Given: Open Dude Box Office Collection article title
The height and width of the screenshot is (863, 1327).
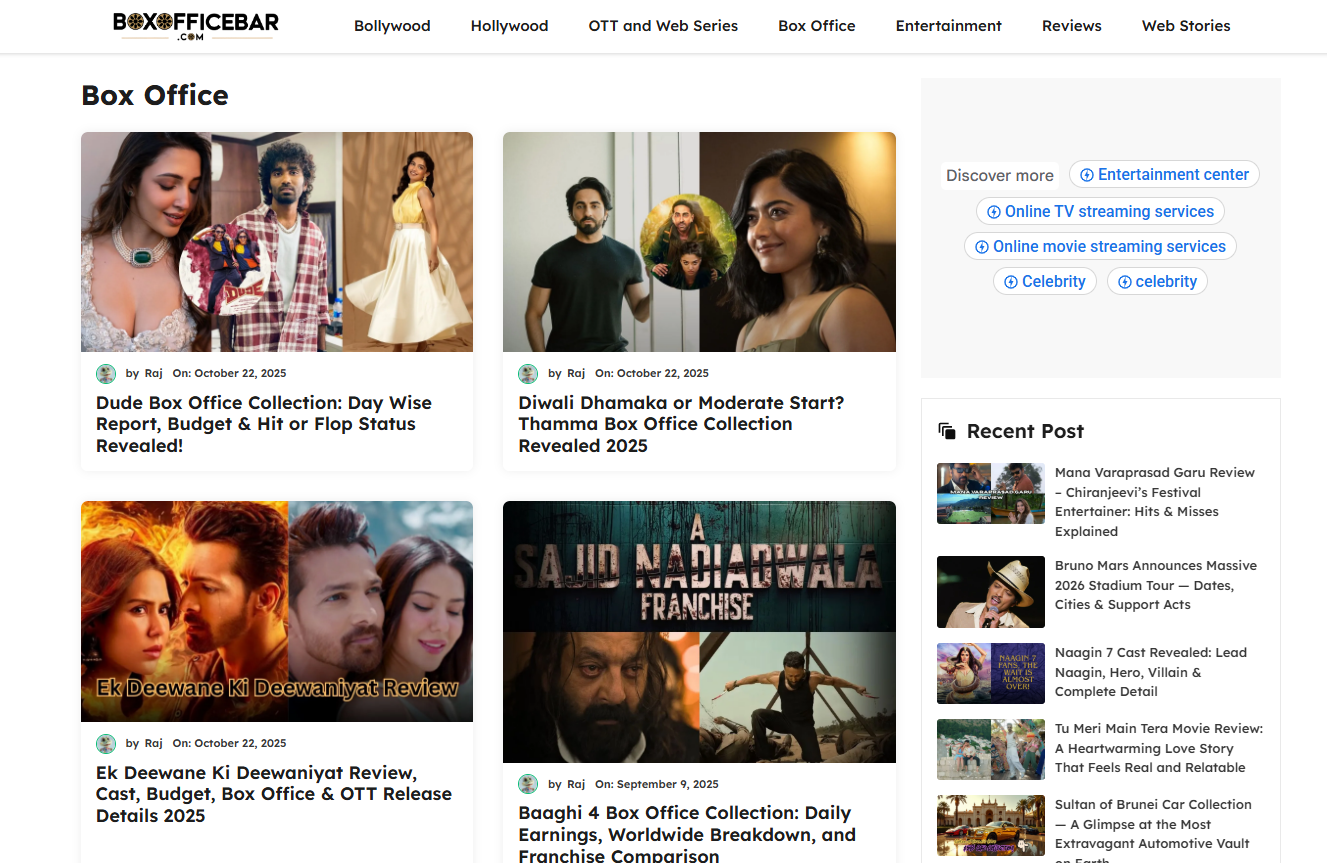Looking at the screenshot, I should pos(264,424).
